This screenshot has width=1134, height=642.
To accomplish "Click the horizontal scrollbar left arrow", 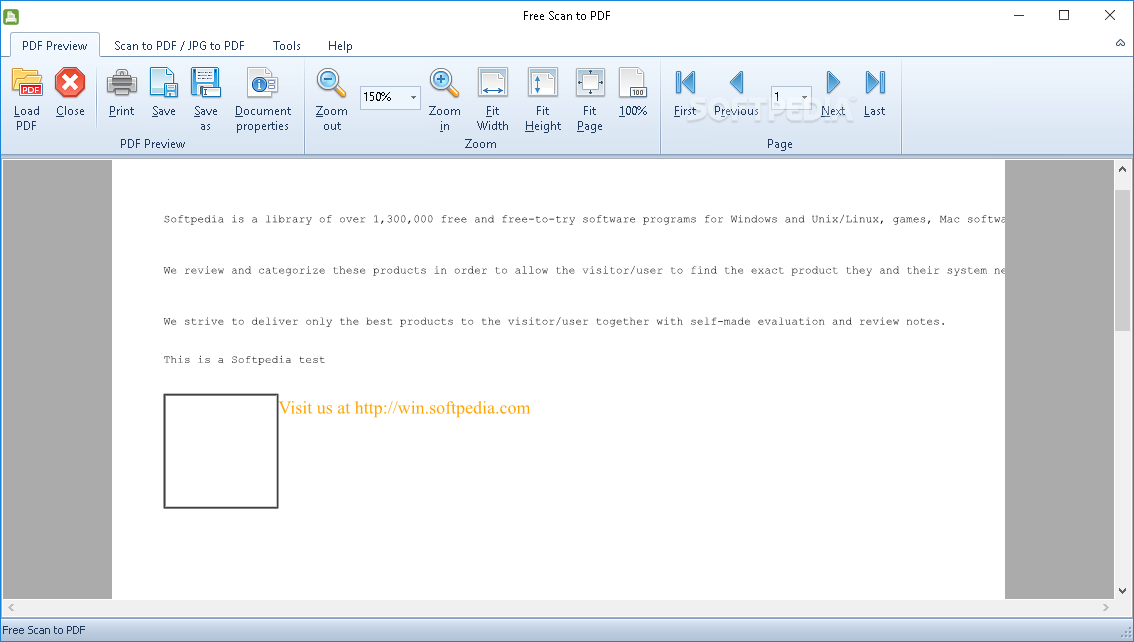I will tap(11, 608).
